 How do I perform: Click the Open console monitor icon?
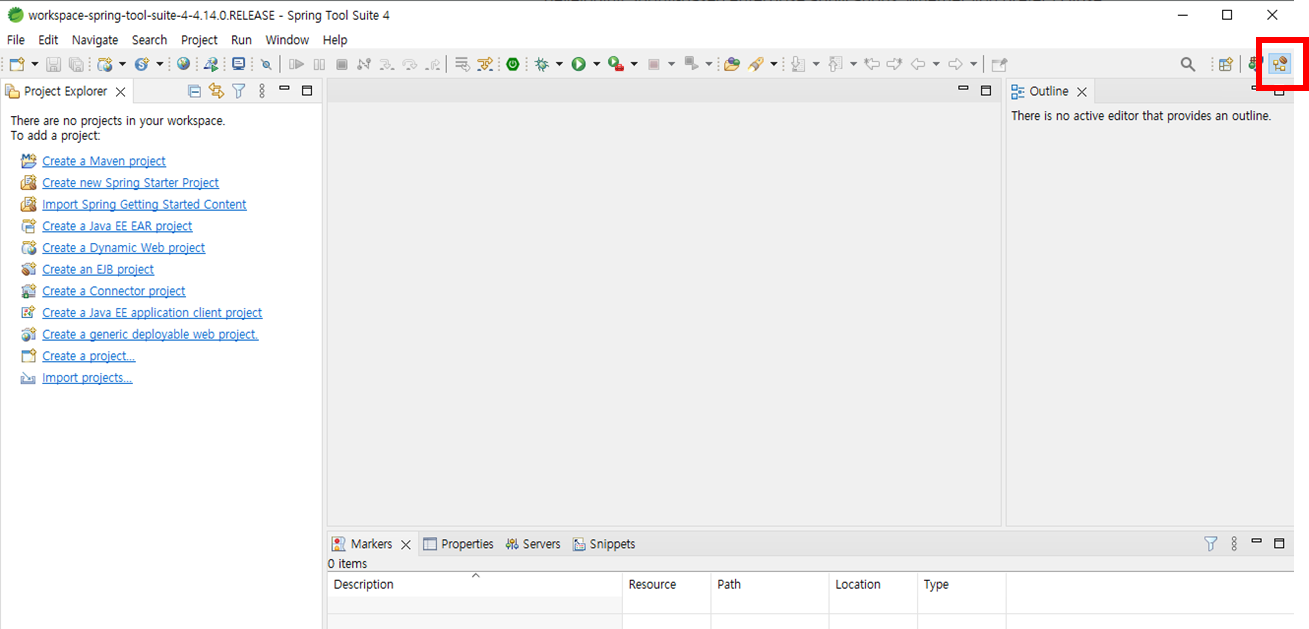(x=238, y=64)
